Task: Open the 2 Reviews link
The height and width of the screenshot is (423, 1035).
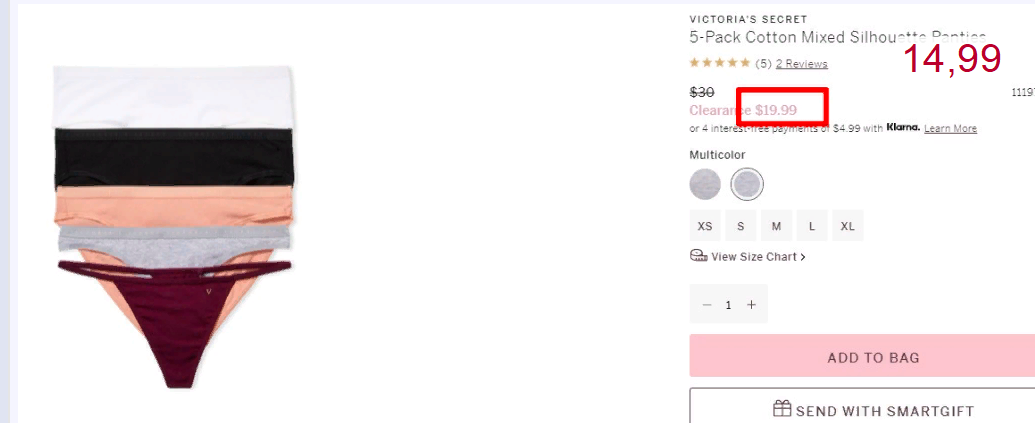Action: 801,64
